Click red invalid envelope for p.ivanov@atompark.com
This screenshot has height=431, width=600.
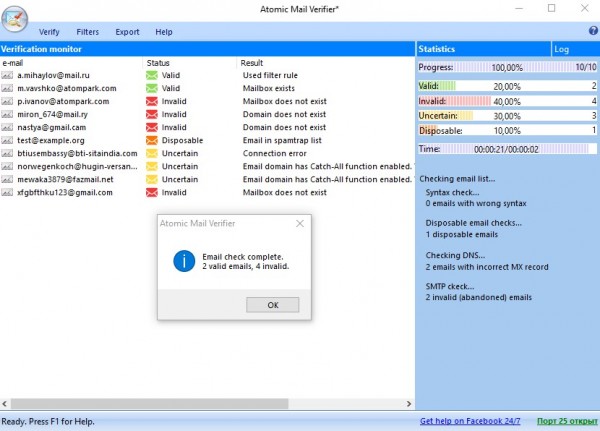pos(152,101)
